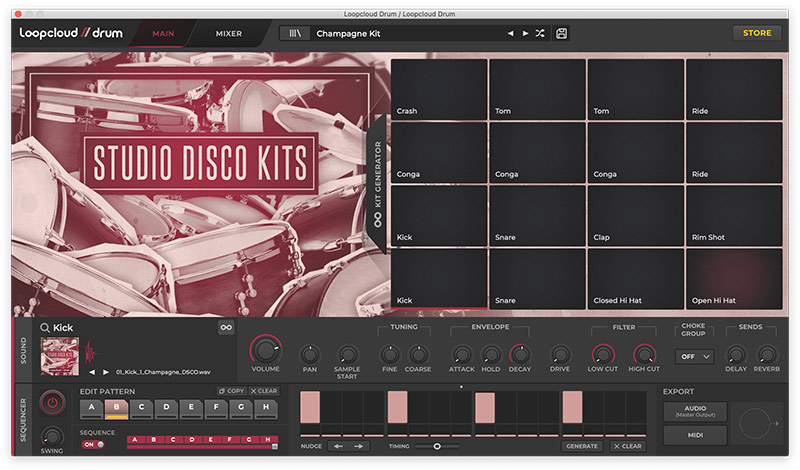Click the Kick sample waveform preview

pyautogui.click(x=92, y=352)
